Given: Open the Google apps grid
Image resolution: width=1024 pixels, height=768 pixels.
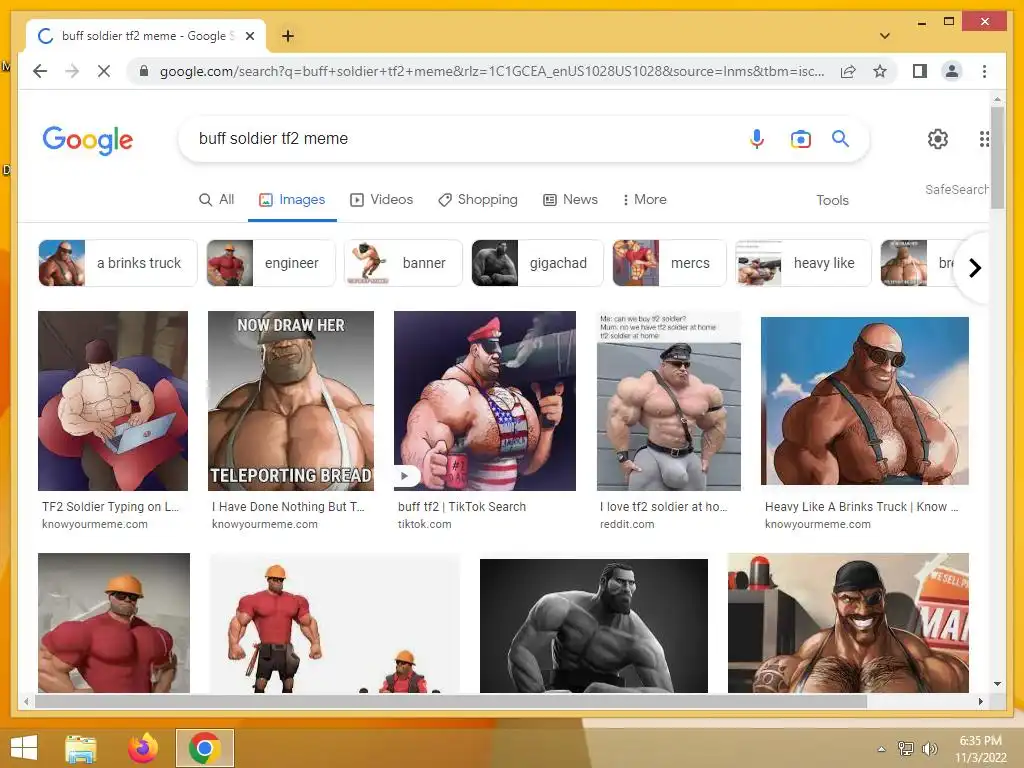Looking at the screenshot, I should (x=984, y=138).
